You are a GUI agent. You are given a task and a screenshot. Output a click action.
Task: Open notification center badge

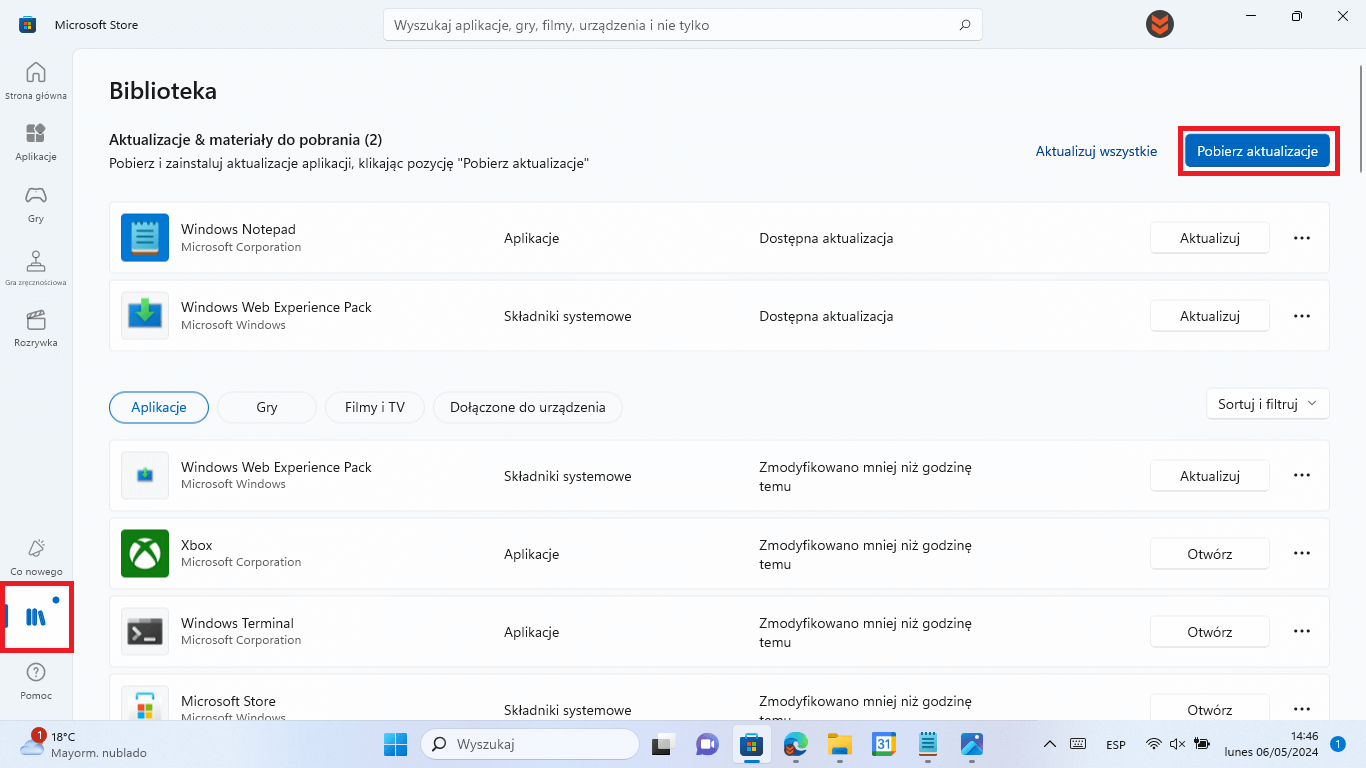tap(1338, 744)
